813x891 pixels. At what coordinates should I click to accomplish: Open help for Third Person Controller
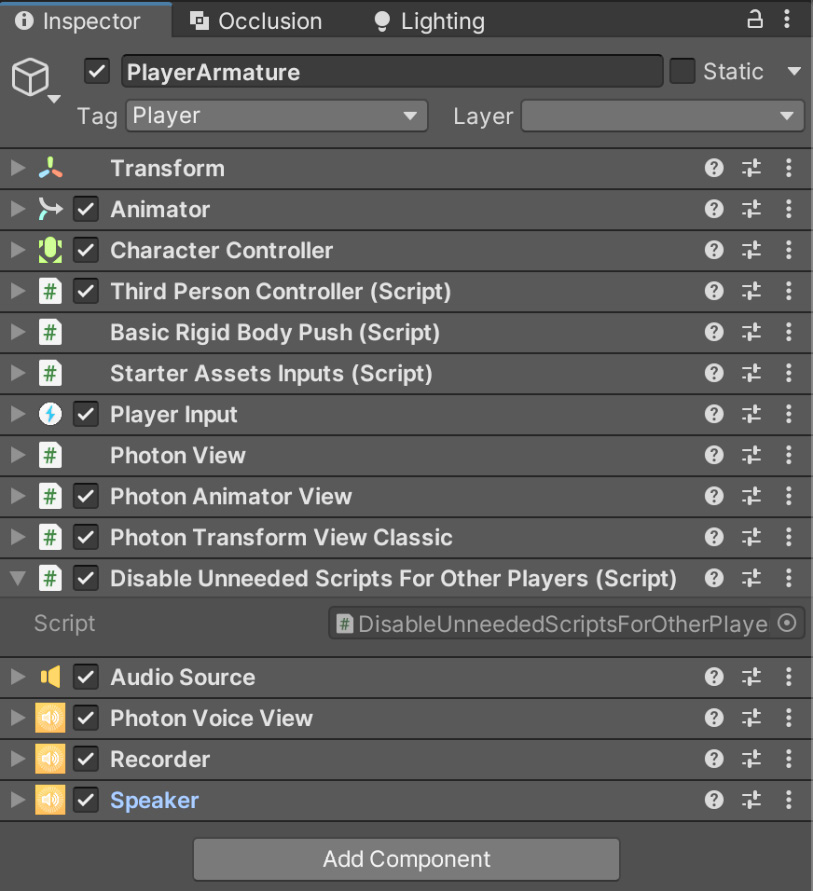[x=714, y=292]
